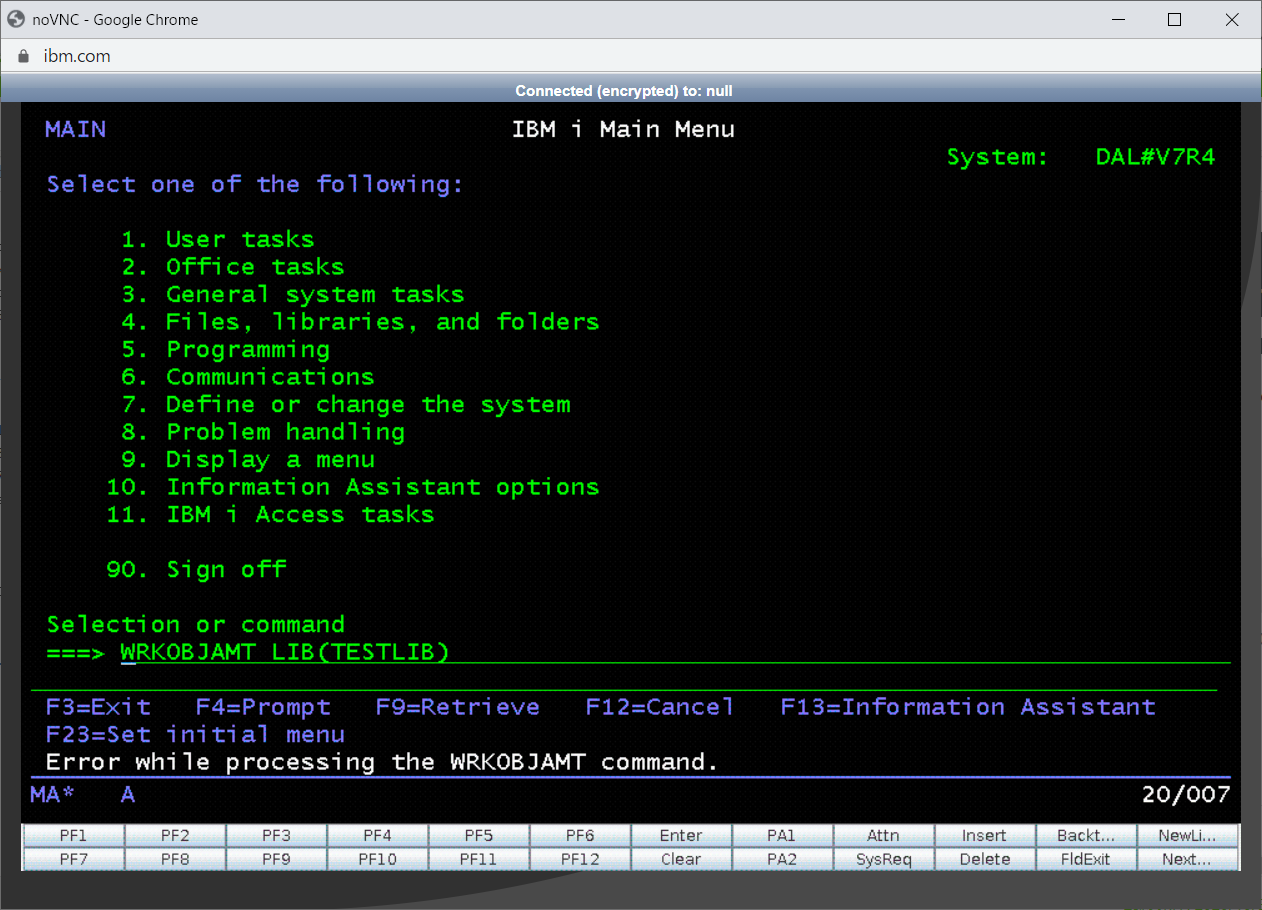Image resolution: width=1262 pixels, height=910 pixels.
Task: Click the Insert key button
Action: point(985,835)
